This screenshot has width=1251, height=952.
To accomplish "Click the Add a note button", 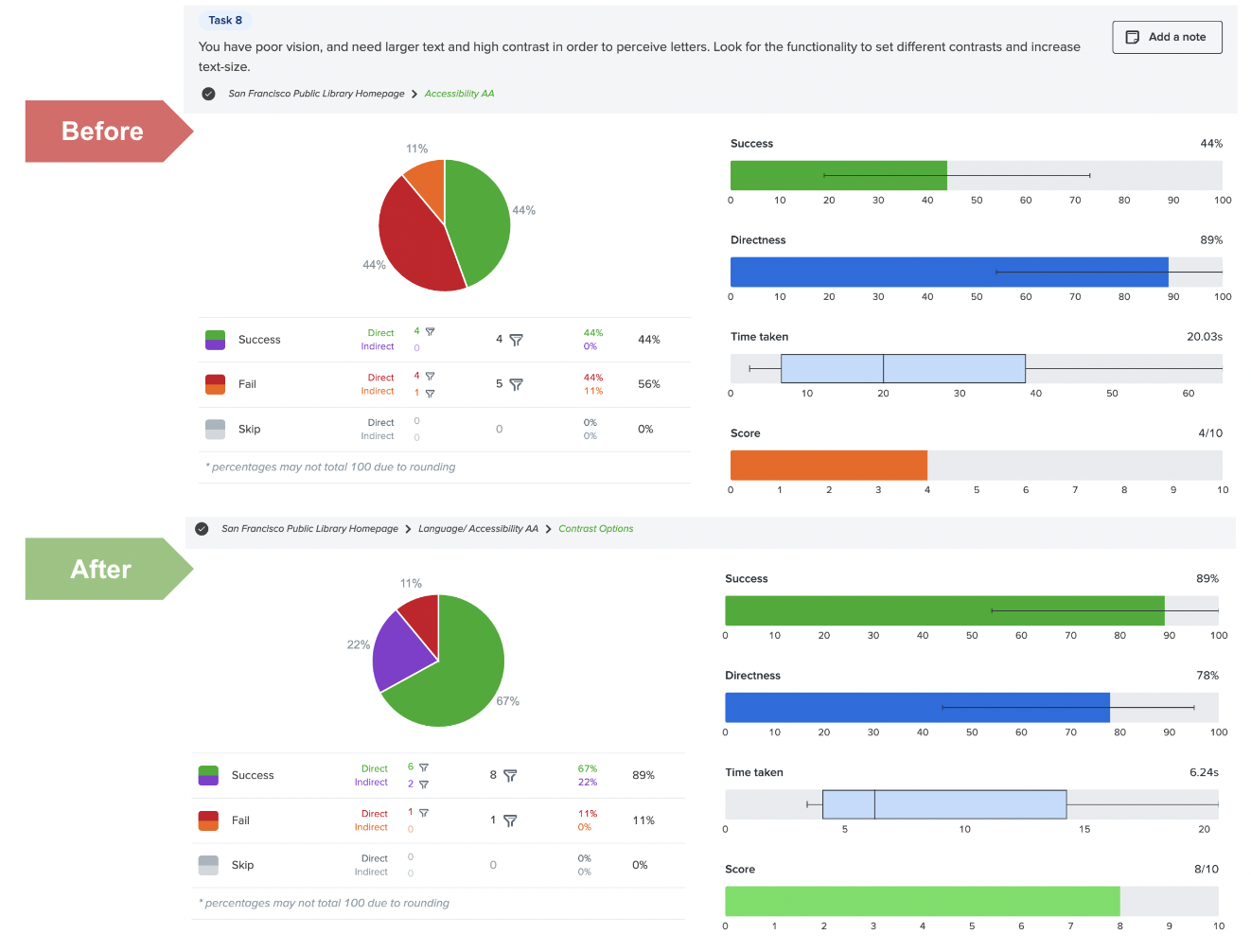I will 1167,37.
